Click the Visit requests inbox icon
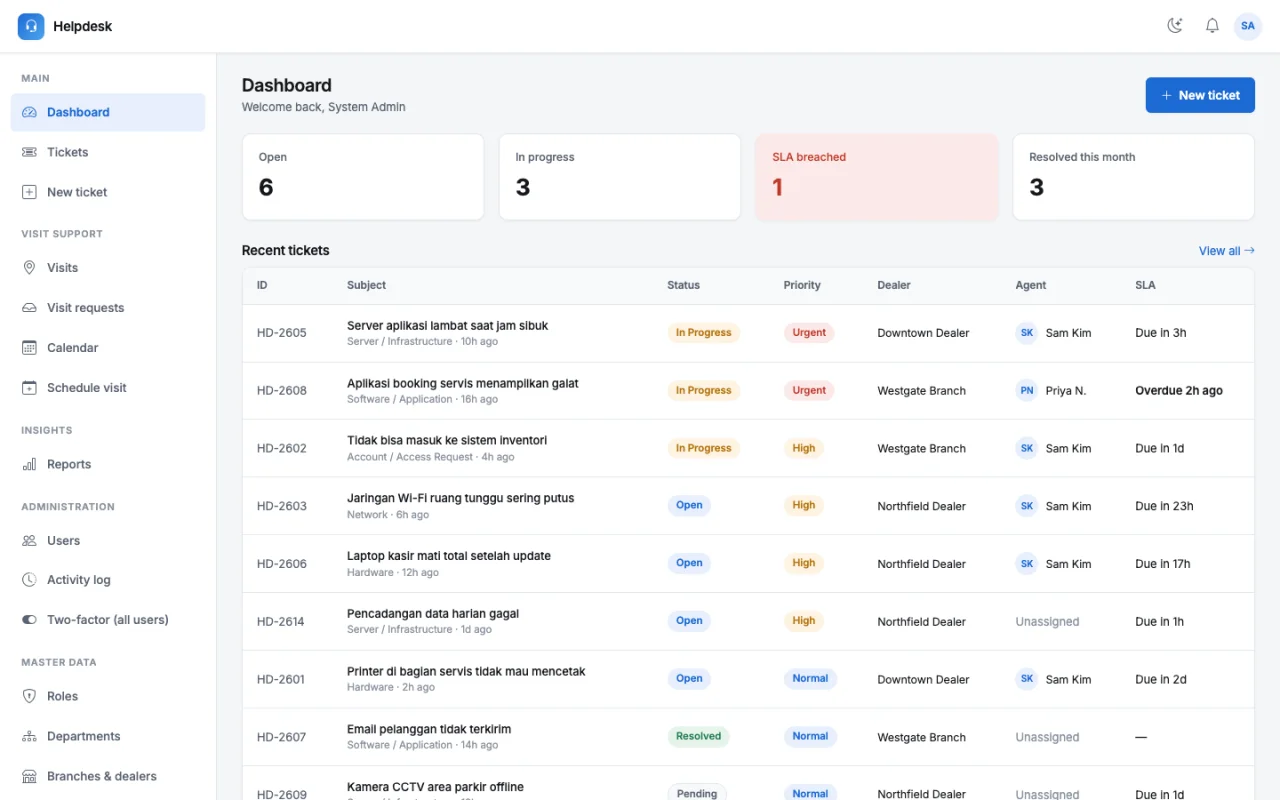The height and width of the screenshot is (800, 1280). point(29,308)
